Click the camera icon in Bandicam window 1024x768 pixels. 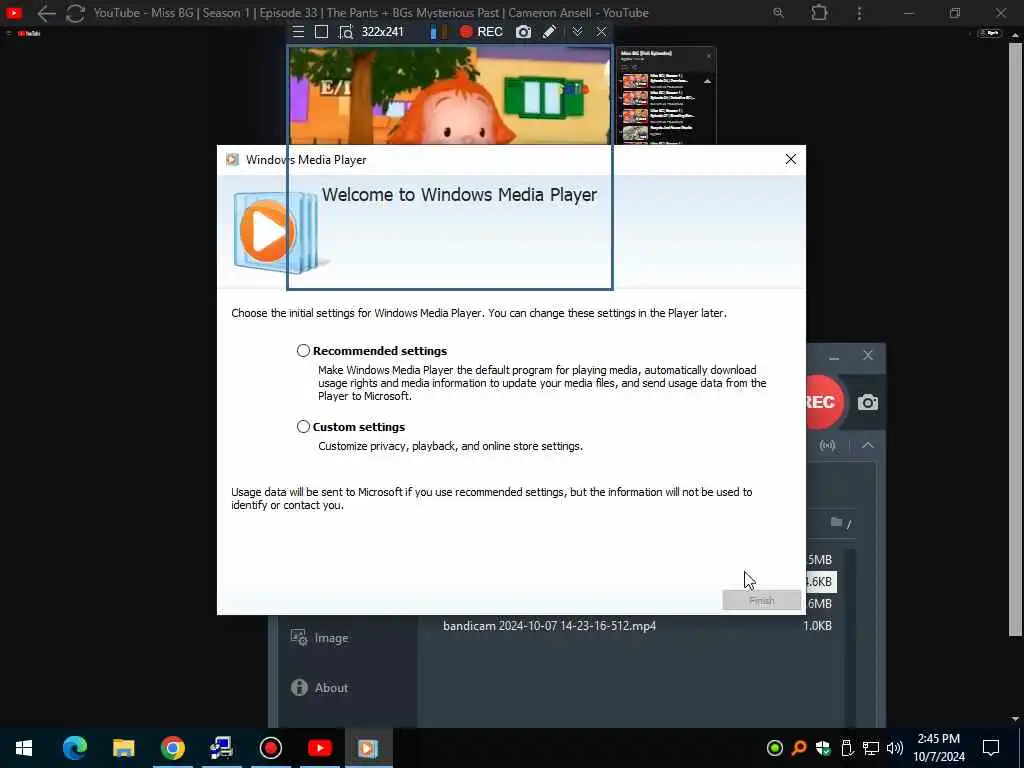(x=868, y=402)
